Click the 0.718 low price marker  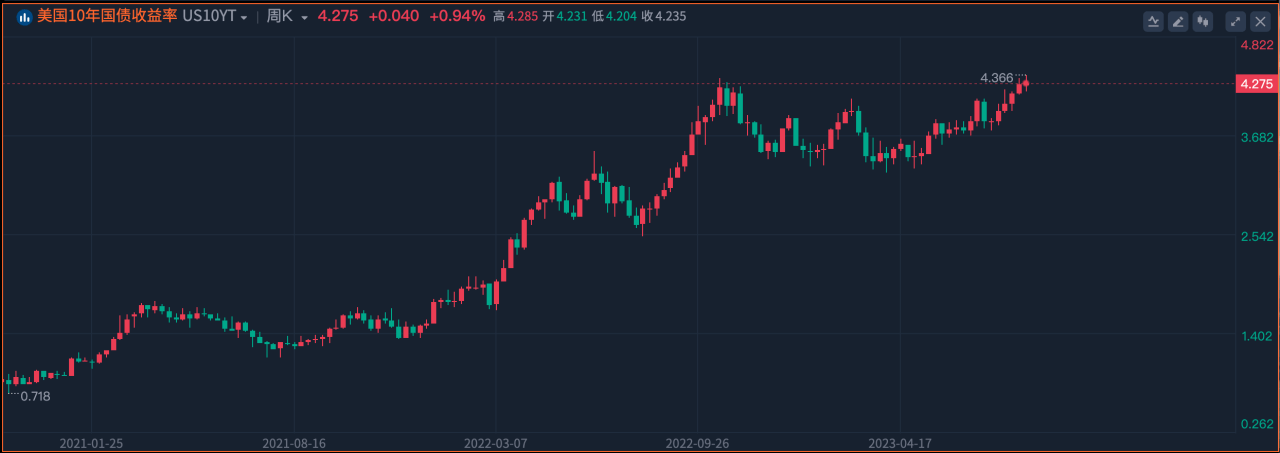point(35,396)
